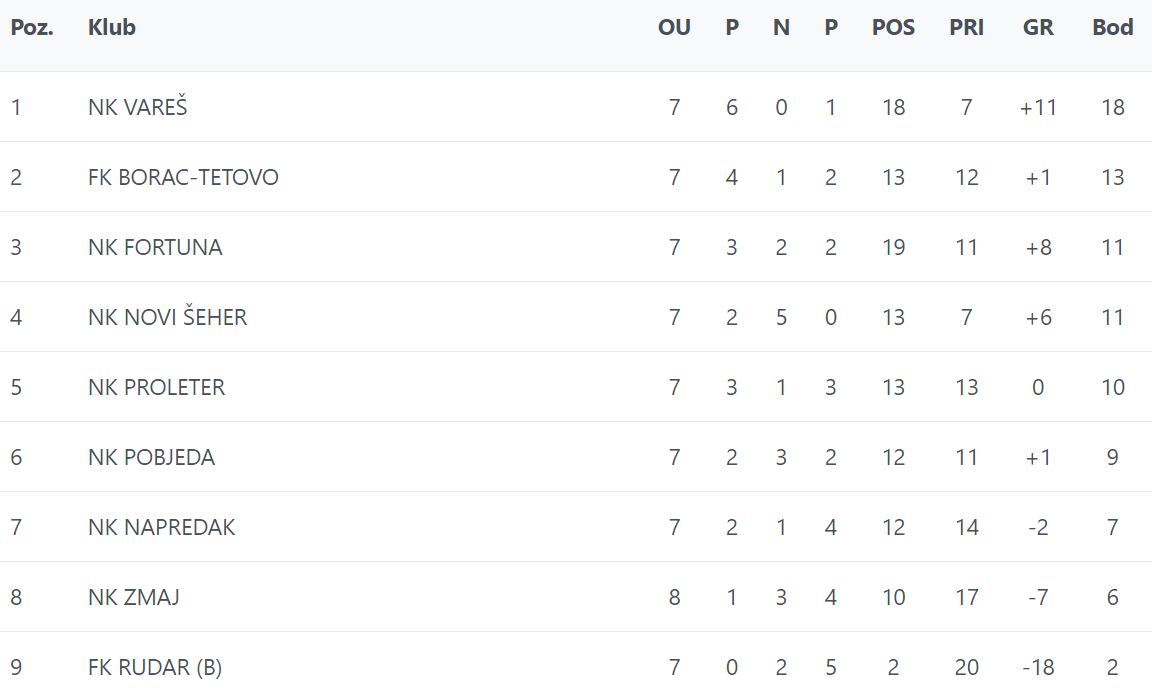1152x697 pixels.
Task: Click the Klub column header
Action: click(x=112, y=28)
